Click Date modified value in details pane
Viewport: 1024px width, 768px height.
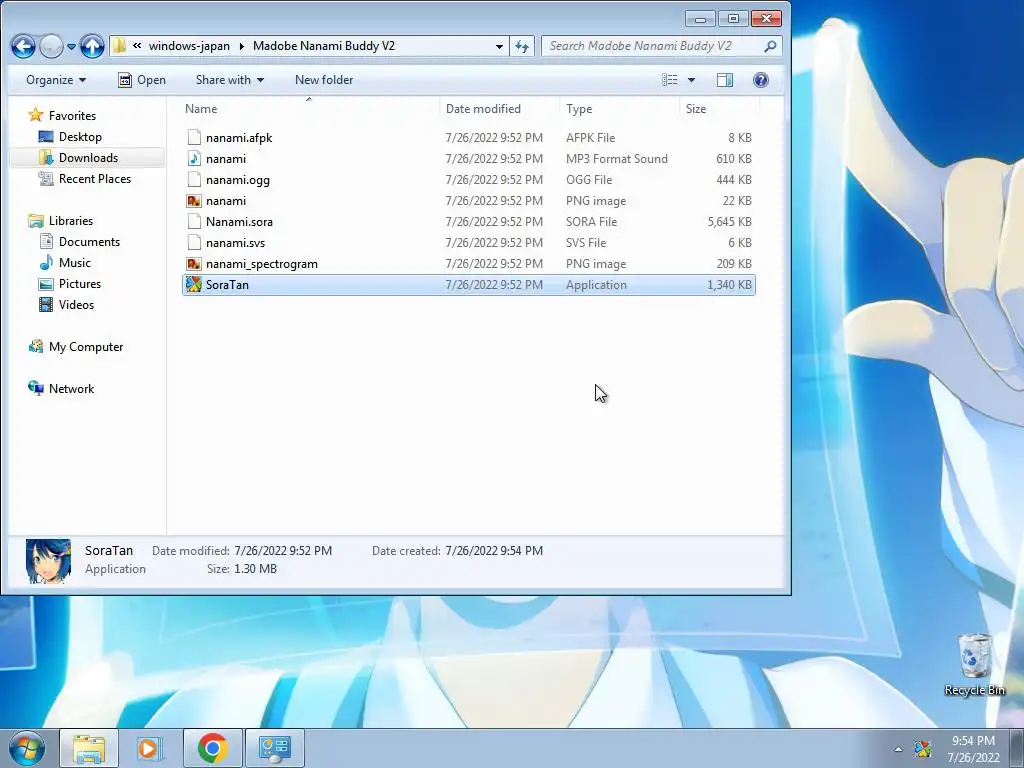pos(283,551)
